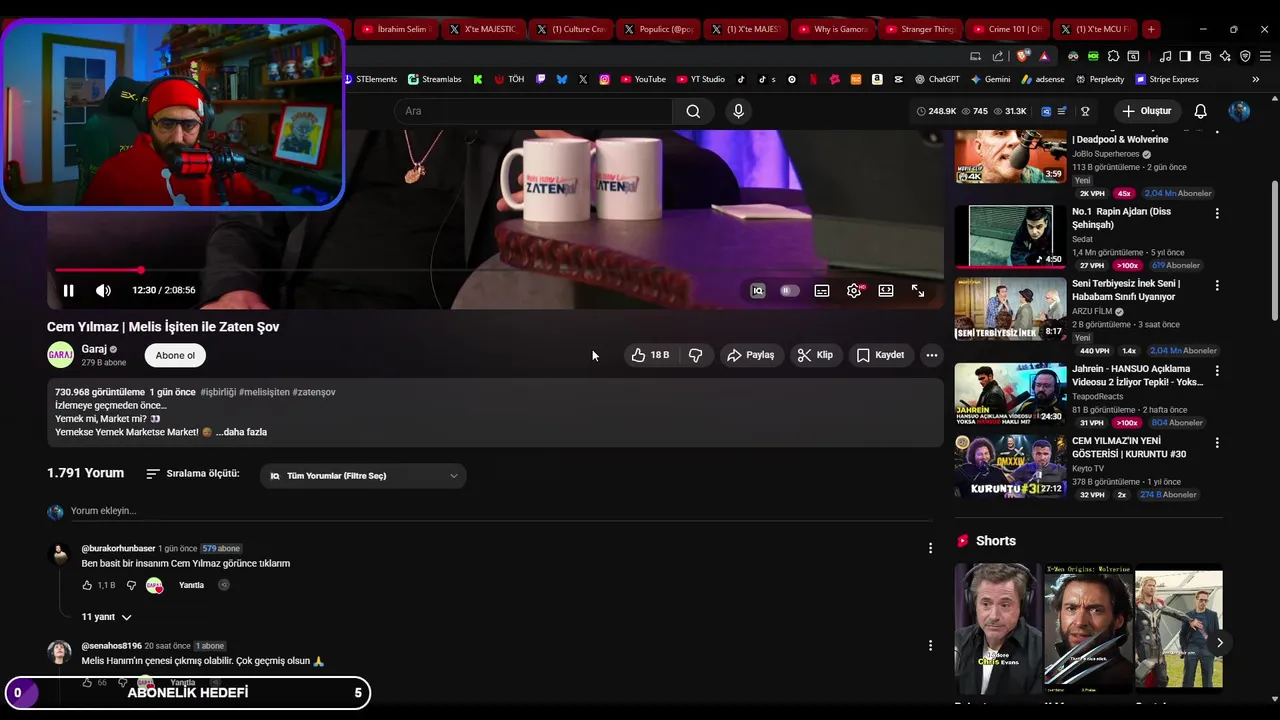The image size is (1280, 720).
Task: Open the Garaj channel avatar
Action: click(60, 355)
